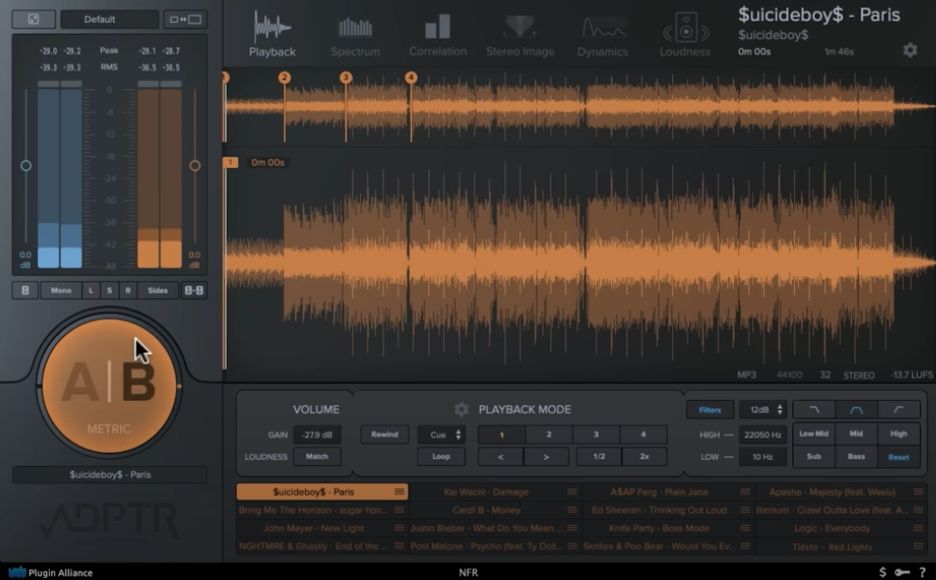Click the key license icon in bottom bar
Viewport: 936px width, 580px height.
pos(902,572)
